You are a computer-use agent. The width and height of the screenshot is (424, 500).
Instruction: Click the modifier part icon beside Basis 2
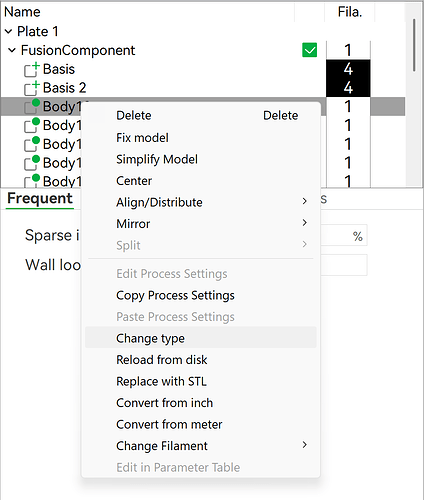pyautogui.click(x=32, y=88)
